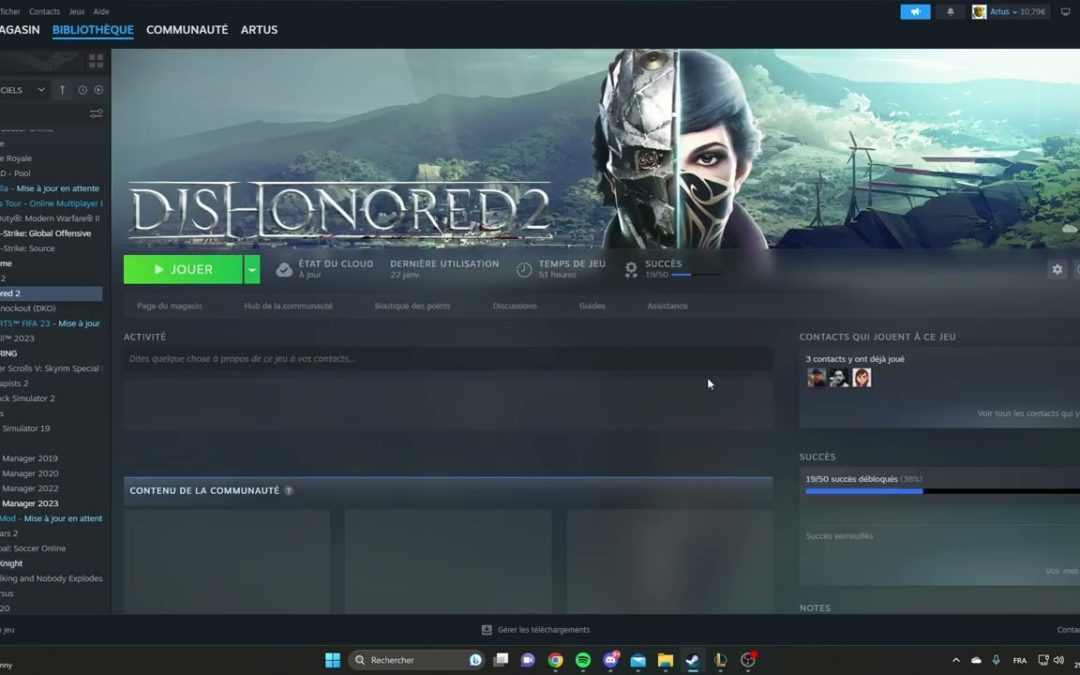Viewport: 1080px width, 675px height.
Task: Open Discord from the taskbar
Action: 611,660
